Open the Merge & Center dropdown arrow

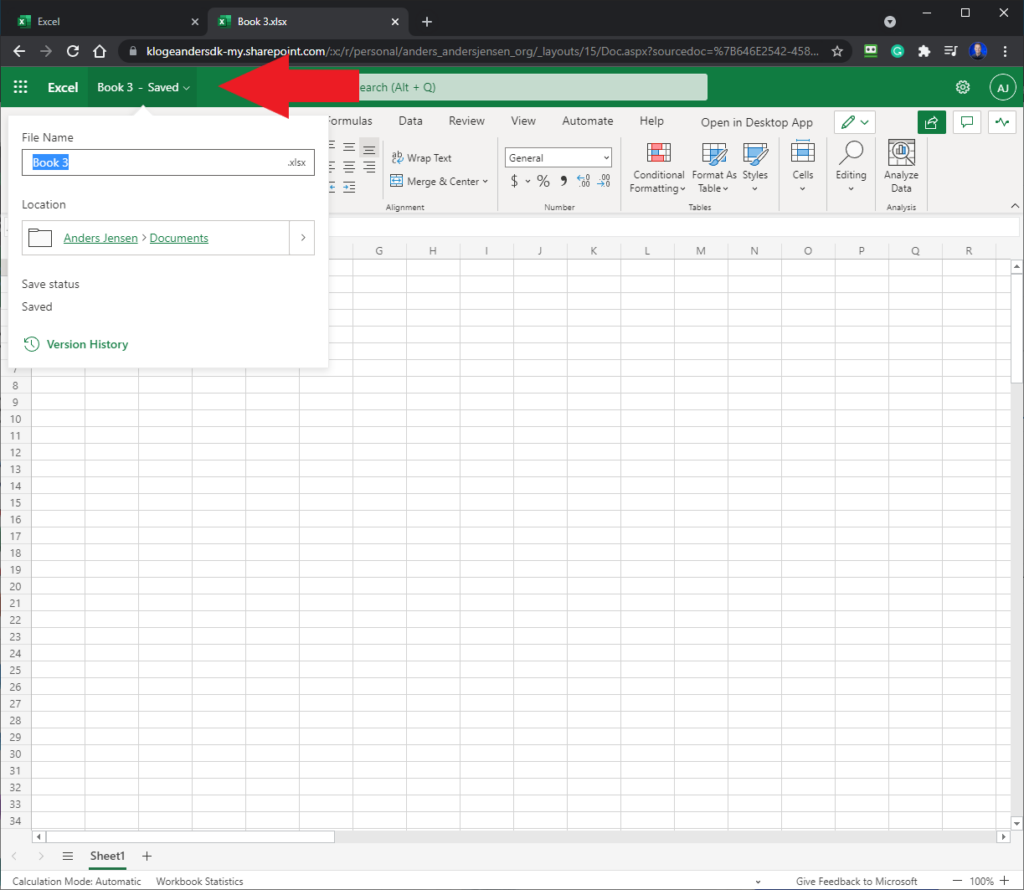point(485,182)
